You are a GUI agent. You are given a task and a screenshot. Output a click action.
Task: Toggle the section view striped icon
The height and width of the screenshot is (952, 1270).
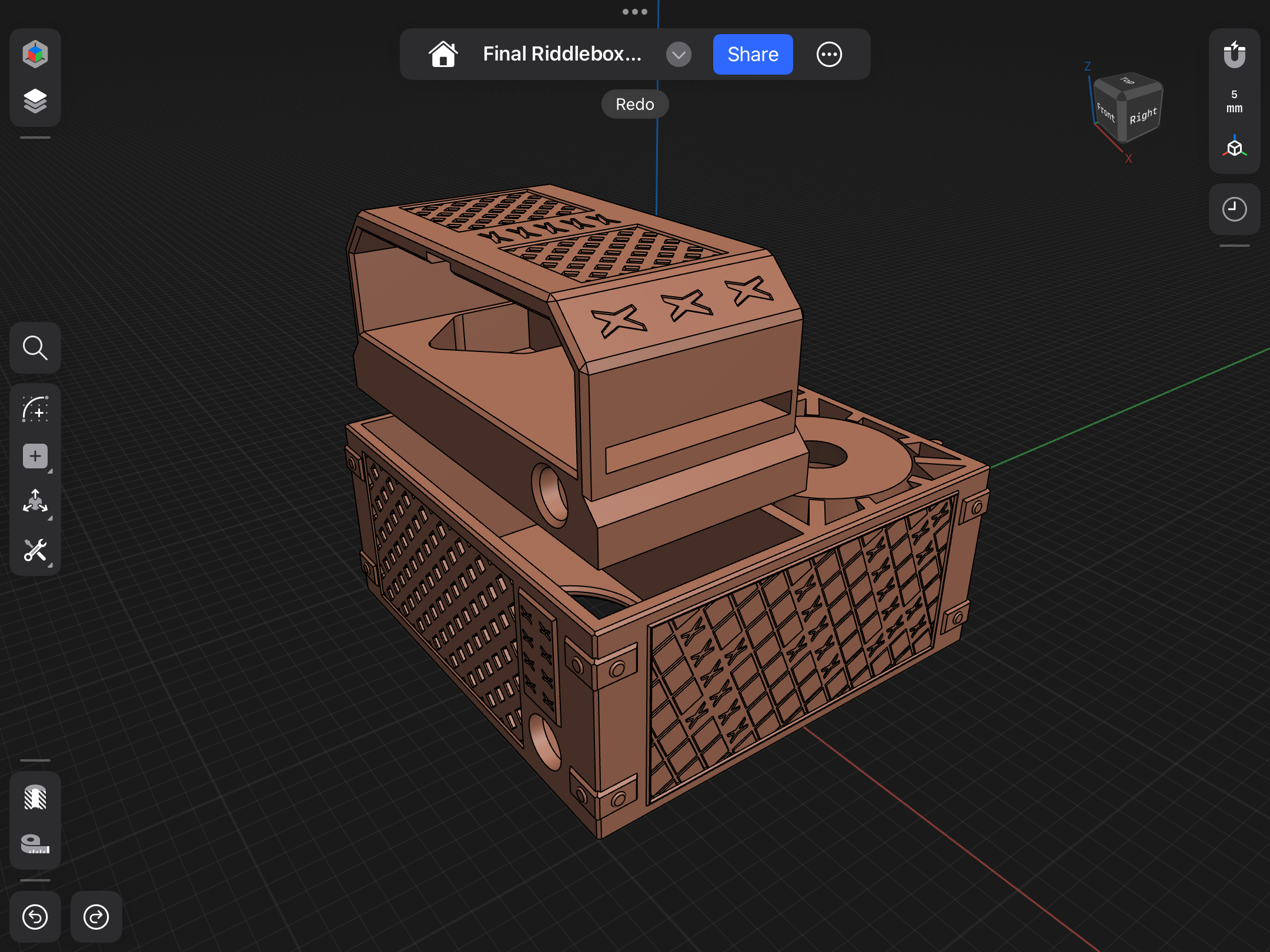click(35, 798)
